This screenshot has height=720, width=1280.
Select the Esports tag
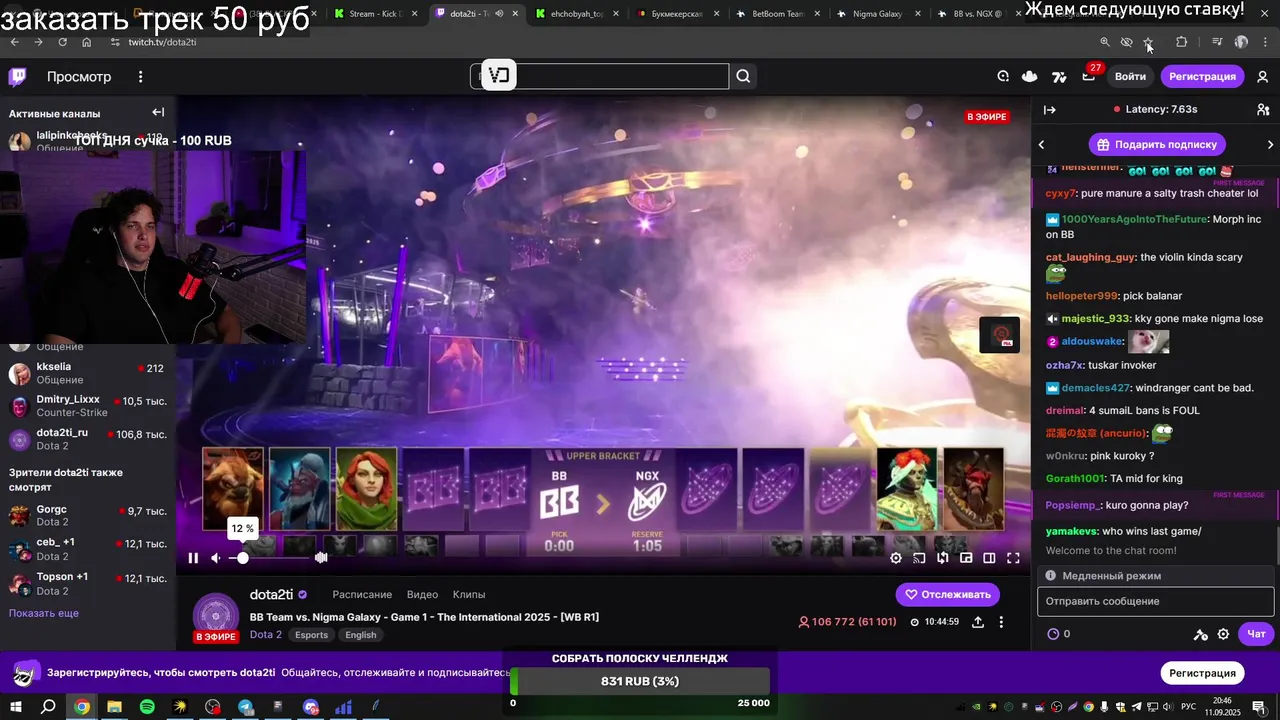(311, 635)
